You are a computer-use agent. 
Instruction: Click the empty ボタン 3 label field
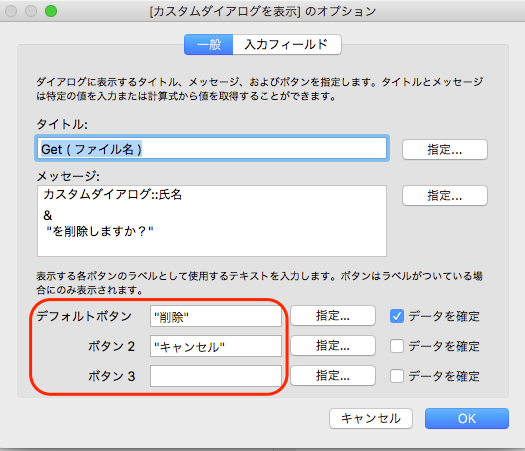pyautogui.click(x=216, y=376)
